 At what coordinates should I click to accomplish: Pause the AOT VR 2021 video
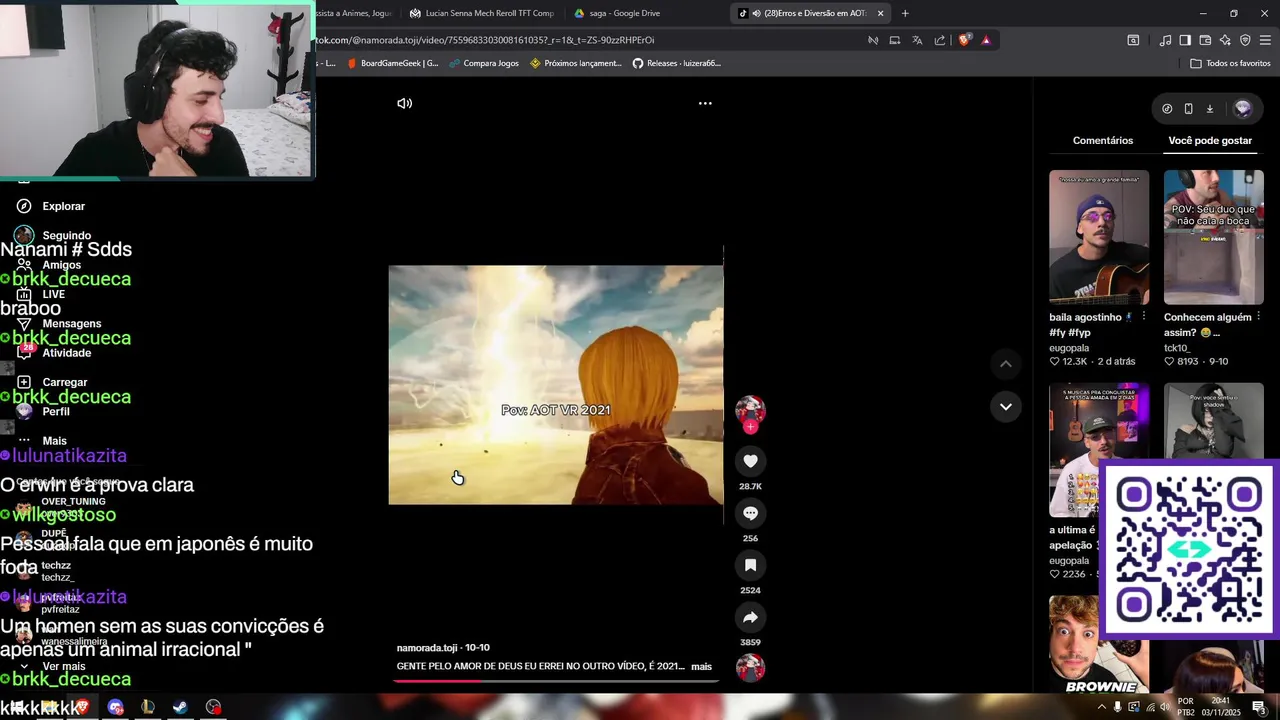(556, 385)
